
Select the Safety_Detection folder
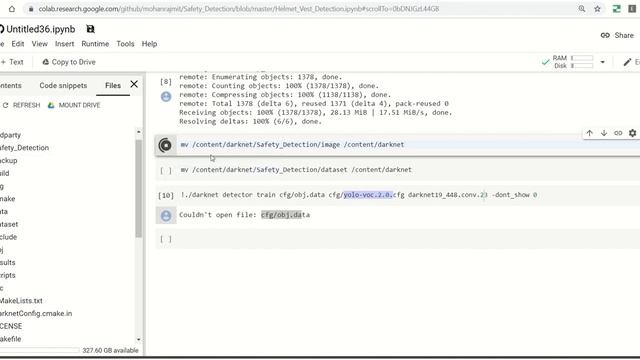tap(24, 148)
